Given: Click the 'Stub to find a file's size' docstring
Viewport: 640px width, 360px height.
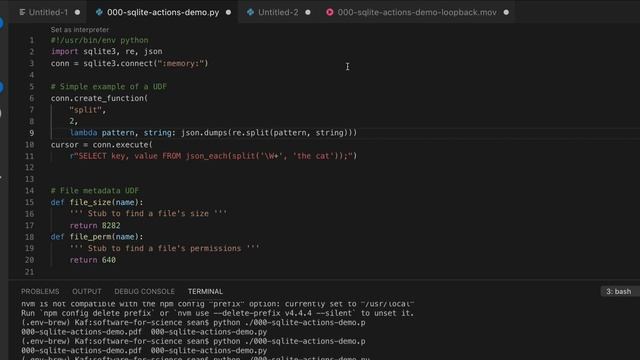Looking at the screenshot, I should tap(148, 213).
